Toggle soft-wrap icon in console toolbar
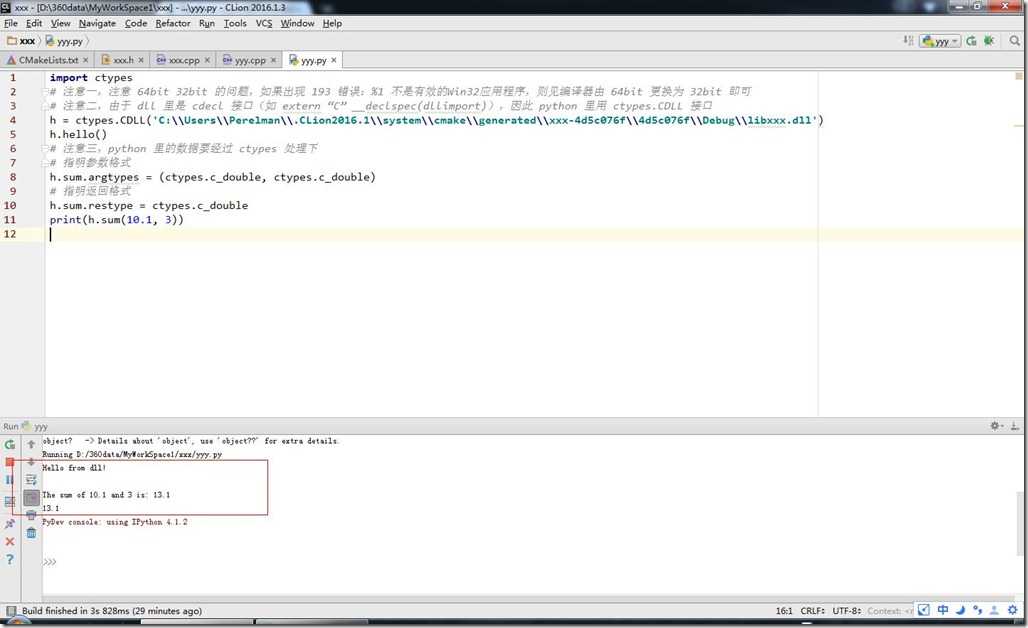The image size is (1028, 628). coord(31,480)
